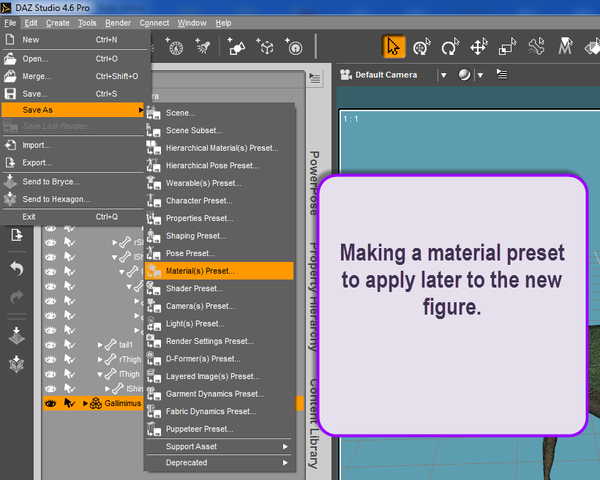The image size is (600, 480).
Task: Open the scene pane options menu icon
Action: click(315, 78)
